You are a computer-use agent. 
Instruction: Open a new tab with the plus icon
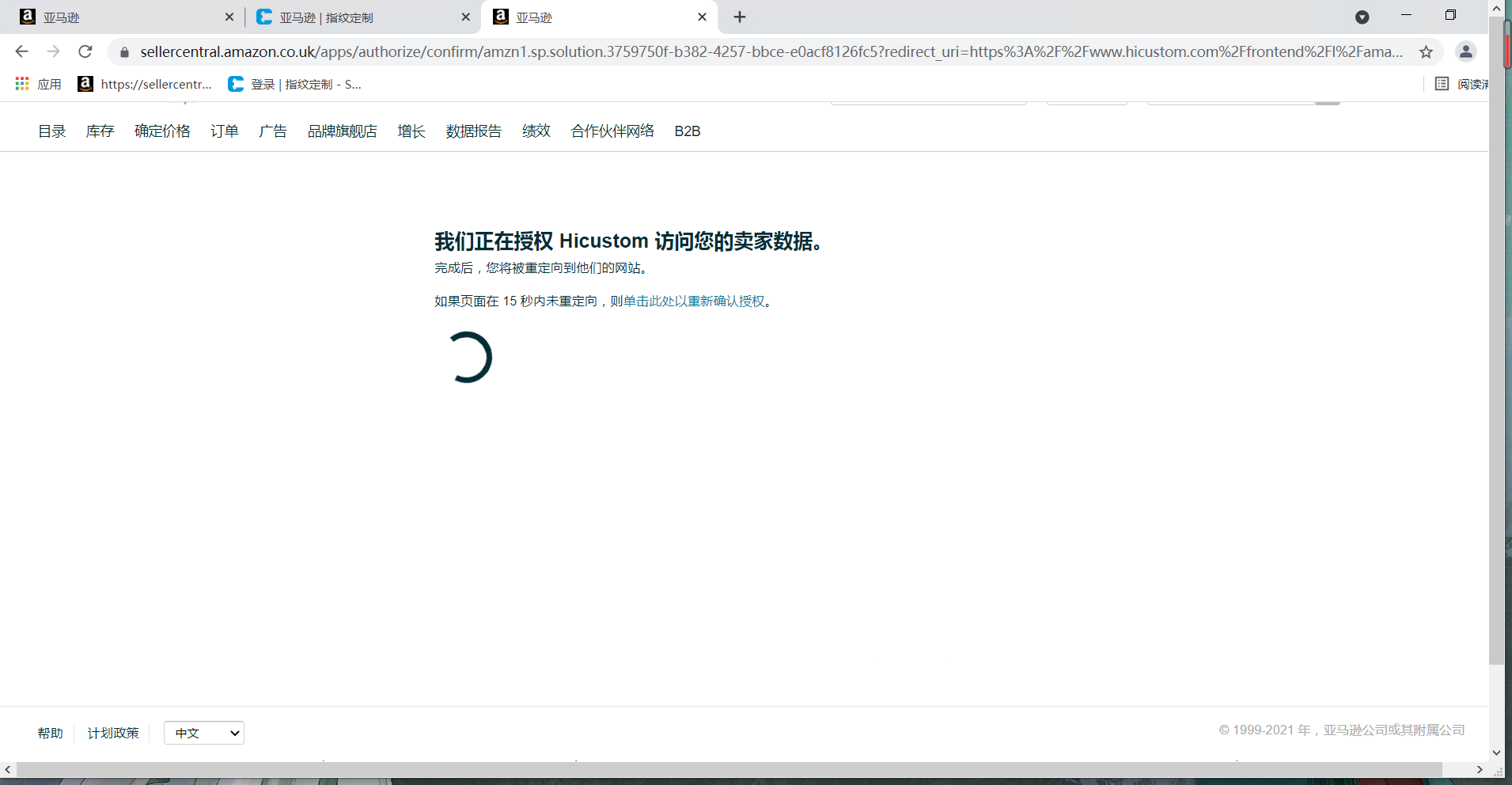coord(740,17)
